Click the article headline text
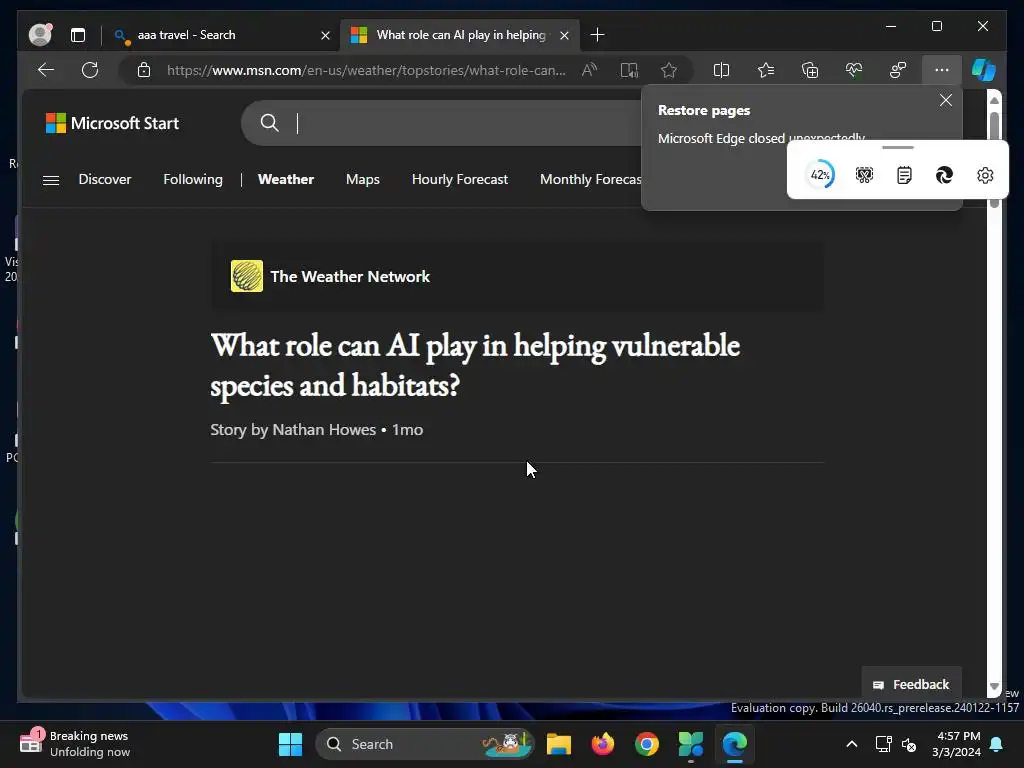 coord(475,365)
